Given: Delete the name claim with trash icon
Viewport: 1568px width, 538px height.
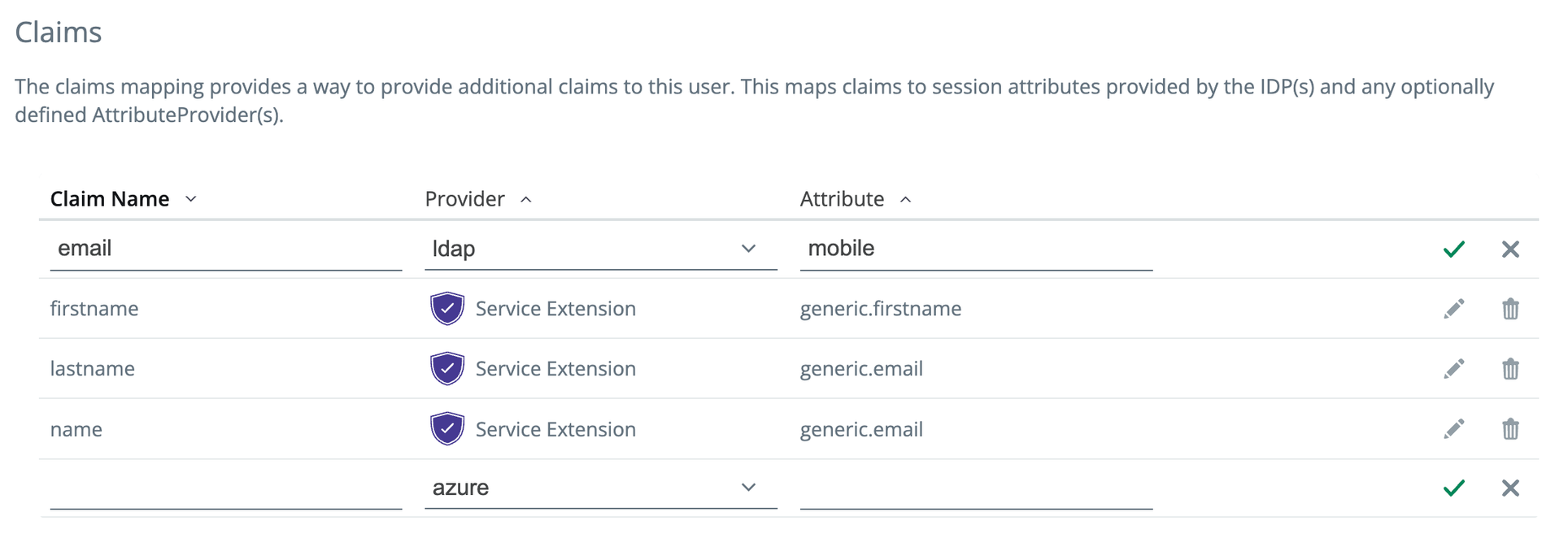Looking at the screenshot, I should click(x=1510, y=429).
